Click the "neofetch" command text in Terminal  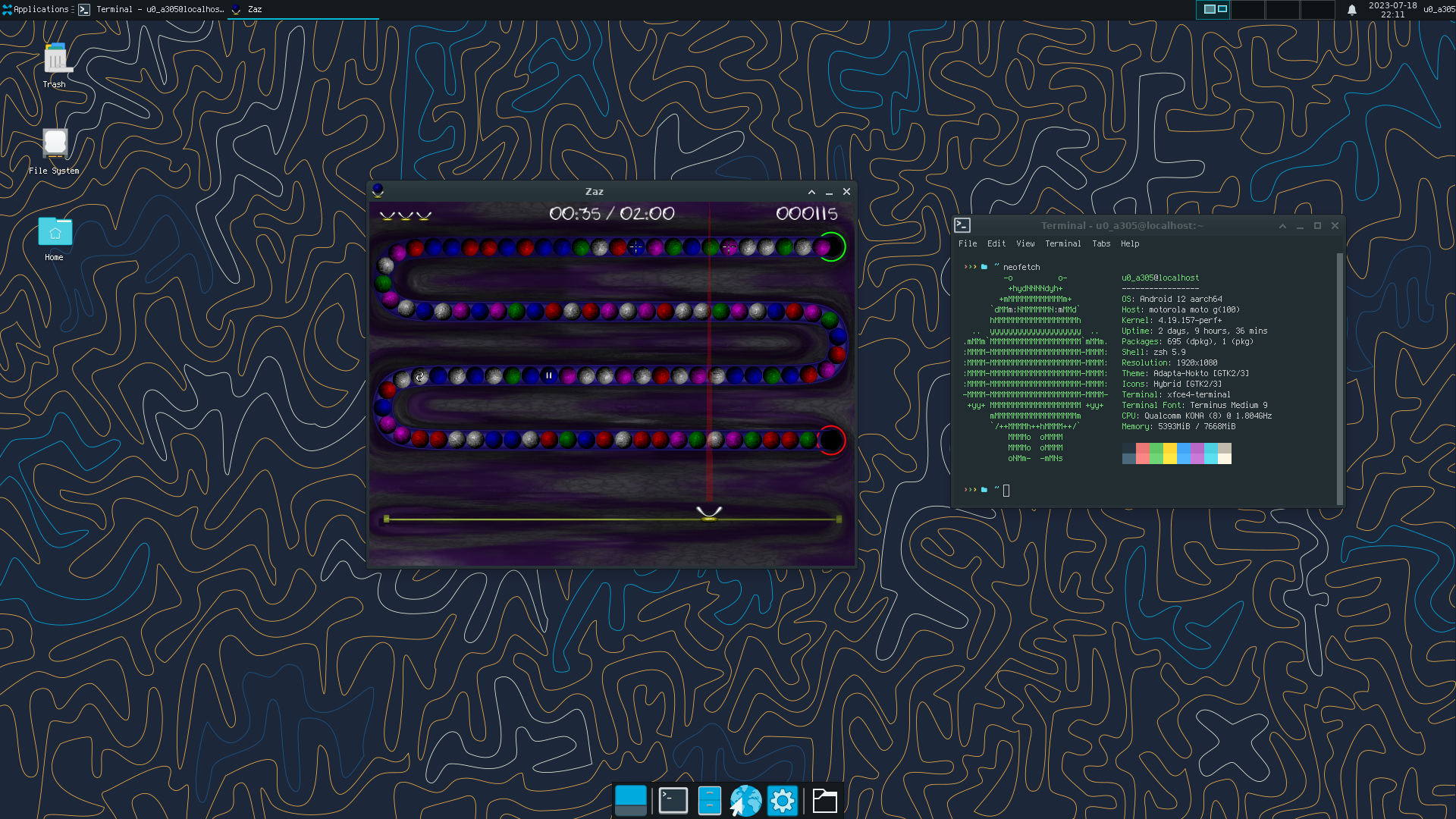pos(1021,267)
